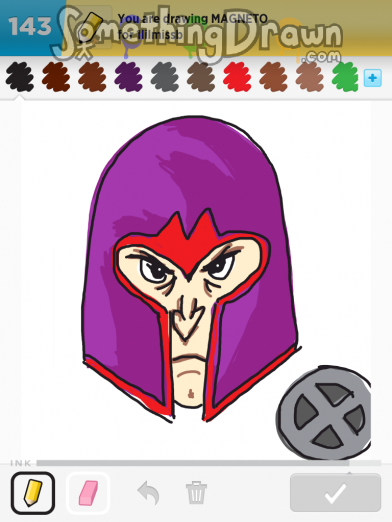Viewport: 392px width, 522px height.
Task: Clear the drawing with the trash icon
Action: pos(196,492)
